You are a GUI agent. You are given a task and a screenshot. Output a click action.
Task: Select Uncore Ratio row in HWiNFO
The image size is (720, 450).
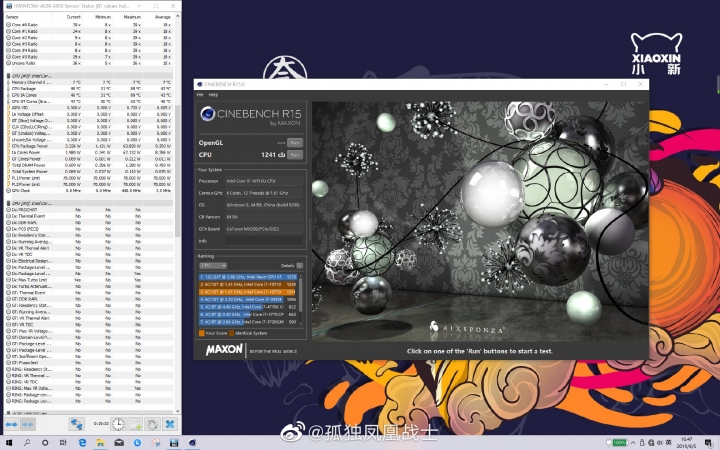point(89,63)
